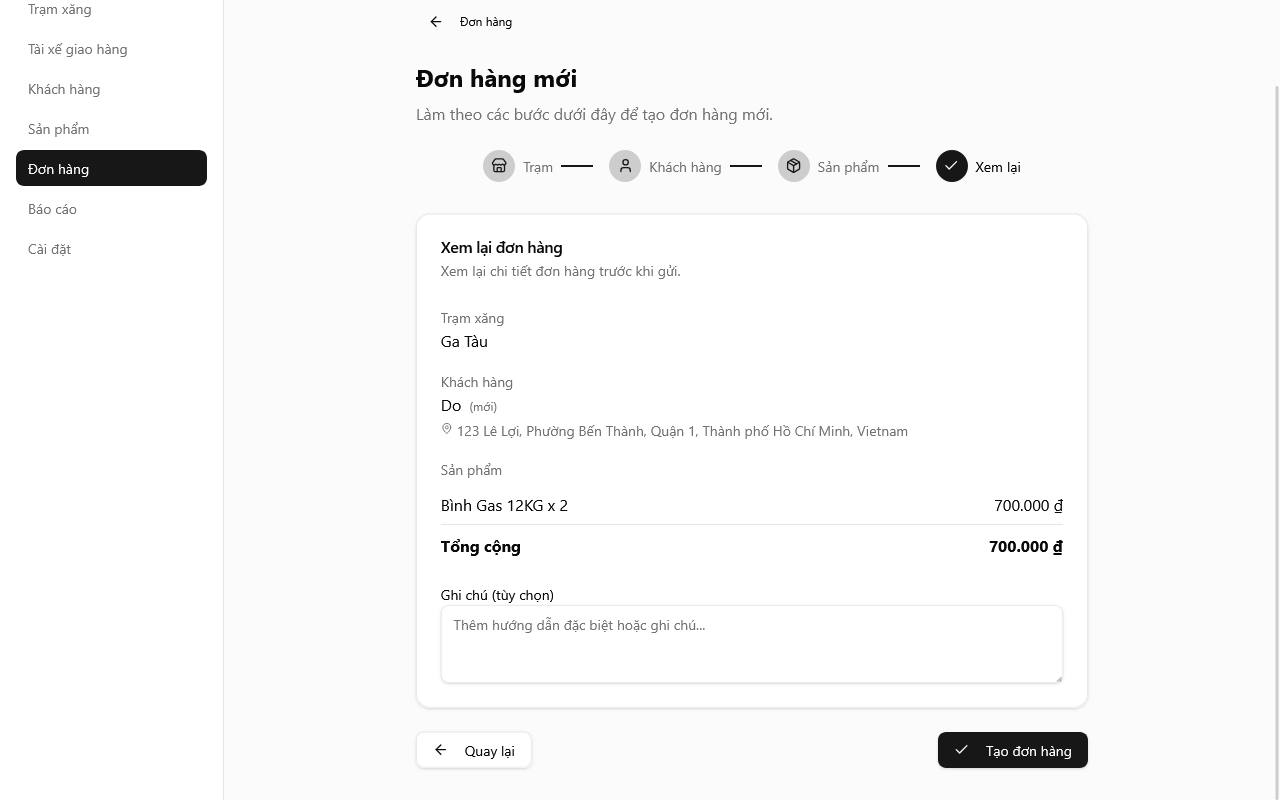Click the Xem lại checkmark step icon

tap(952, 166)
